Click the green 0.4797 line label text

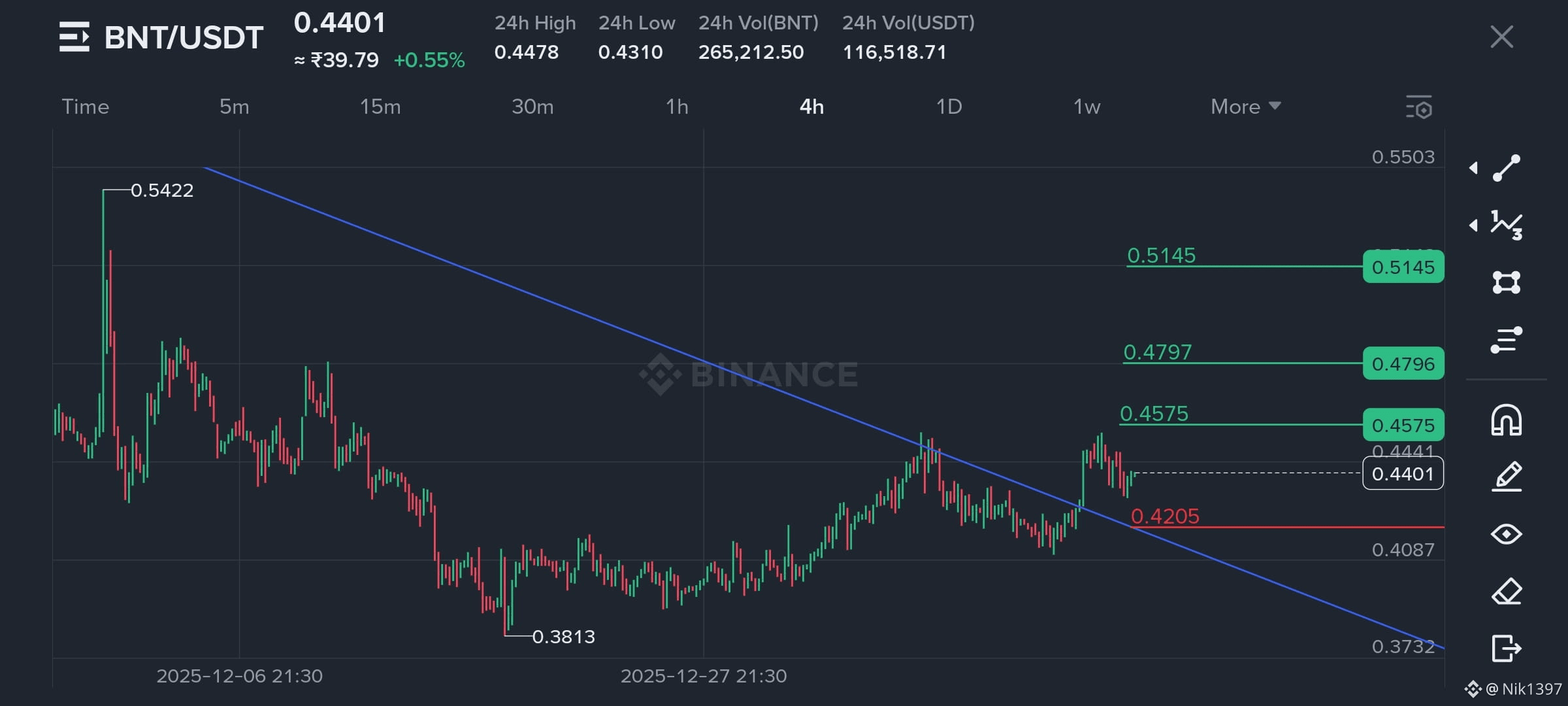(1158, 352)
